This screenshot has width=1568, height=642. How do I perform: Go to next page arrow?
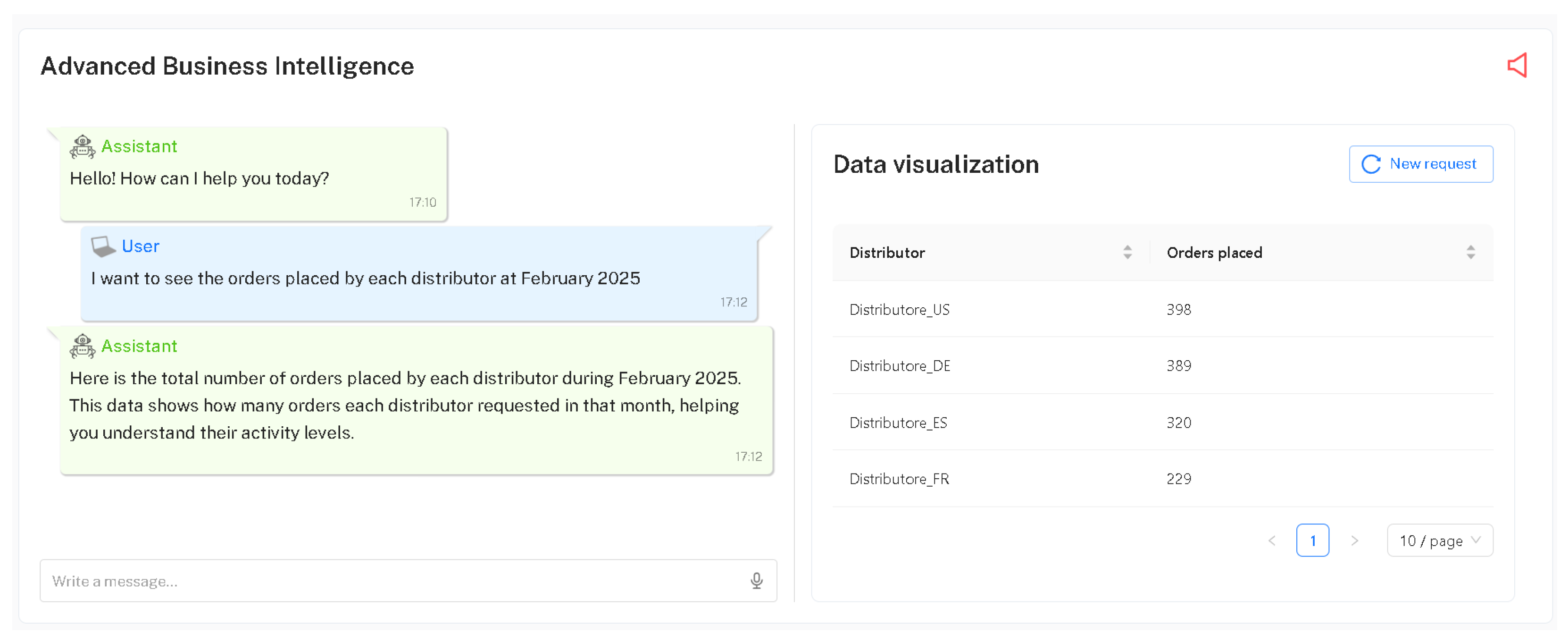[x=1354, y=541]
